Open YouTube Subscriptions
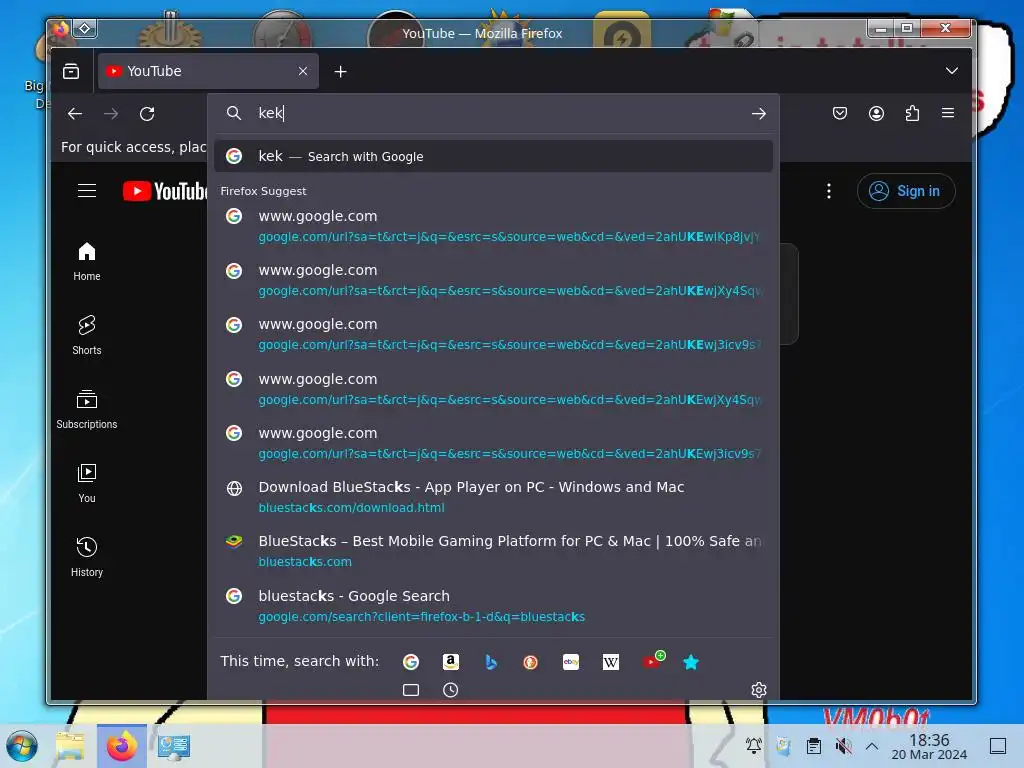1024x768 pixels. point(87,409)
